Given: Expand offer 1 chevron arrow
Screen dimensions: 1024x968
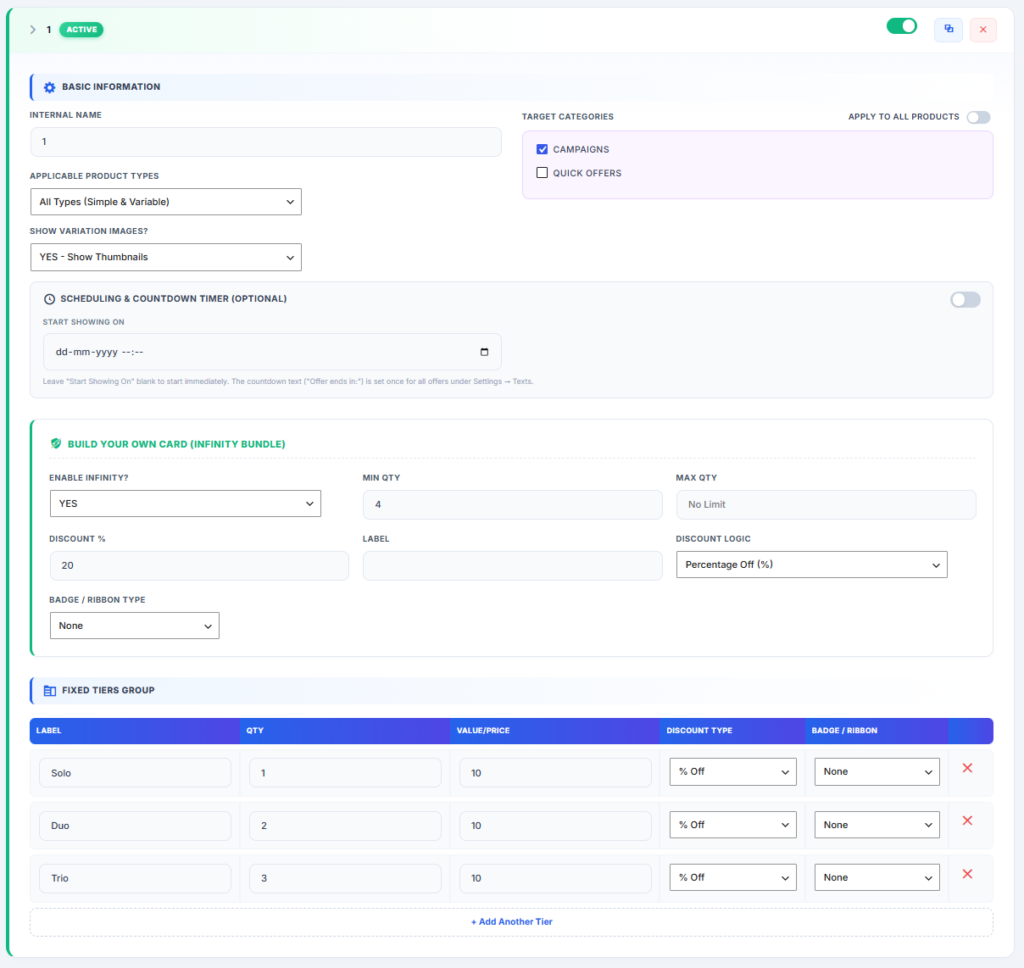Looking at the screenshot, I should (33, 29).
